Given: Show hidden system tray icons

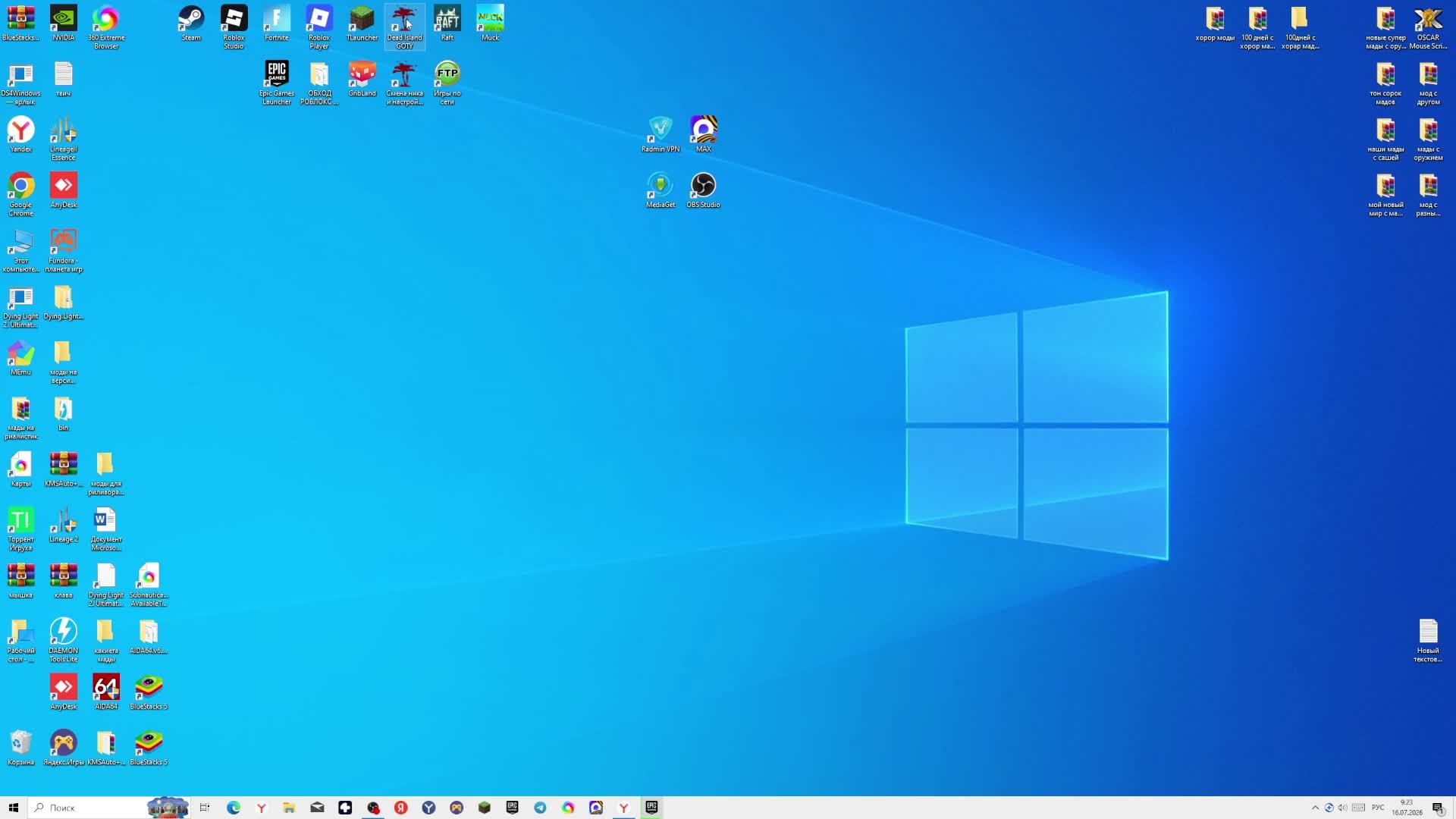Looking at the screenshot, I should point(1315,808).
